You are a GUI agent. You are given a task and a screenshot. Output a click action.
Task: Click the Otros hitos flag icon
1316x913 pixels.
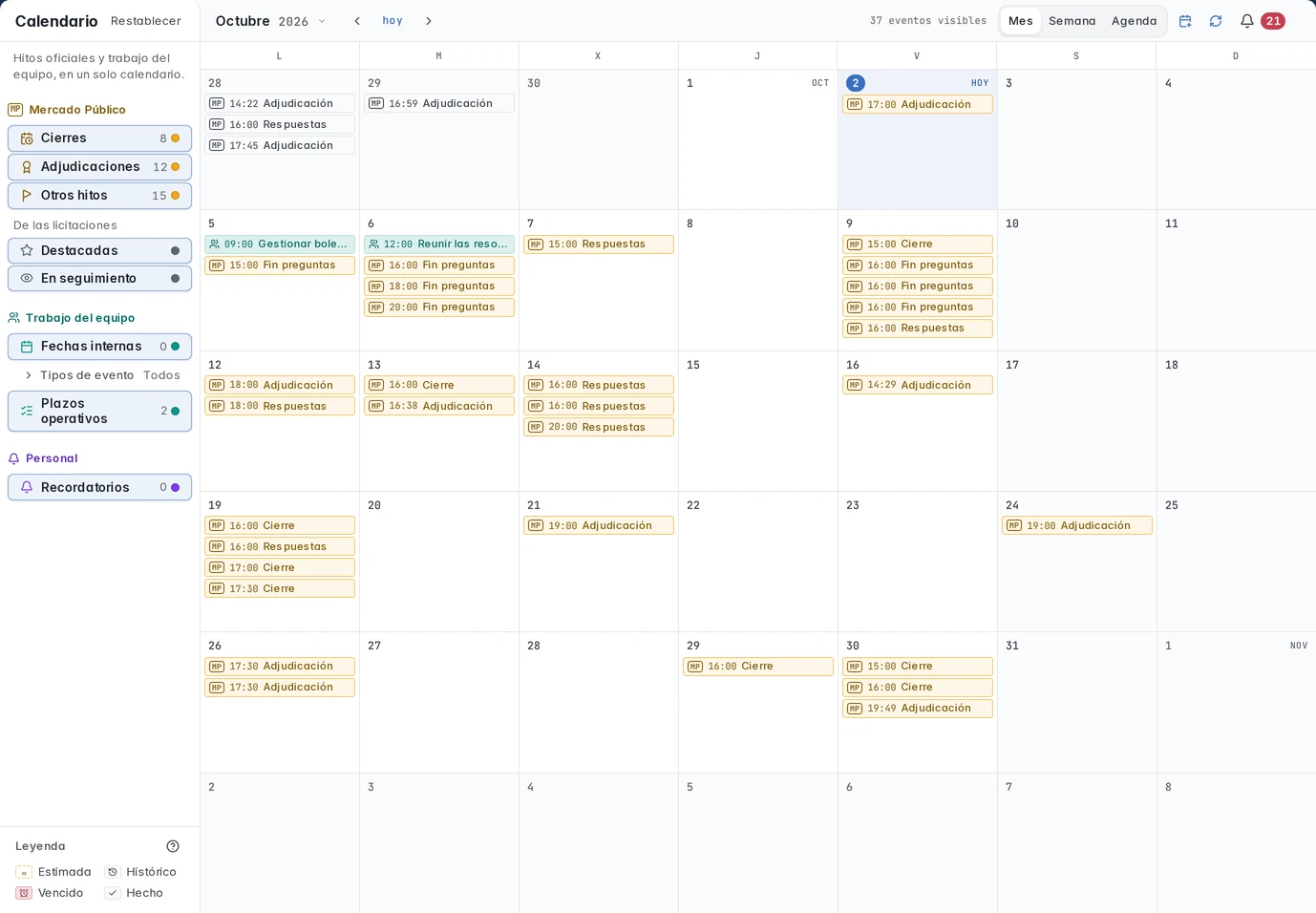(x=27, y=196)
